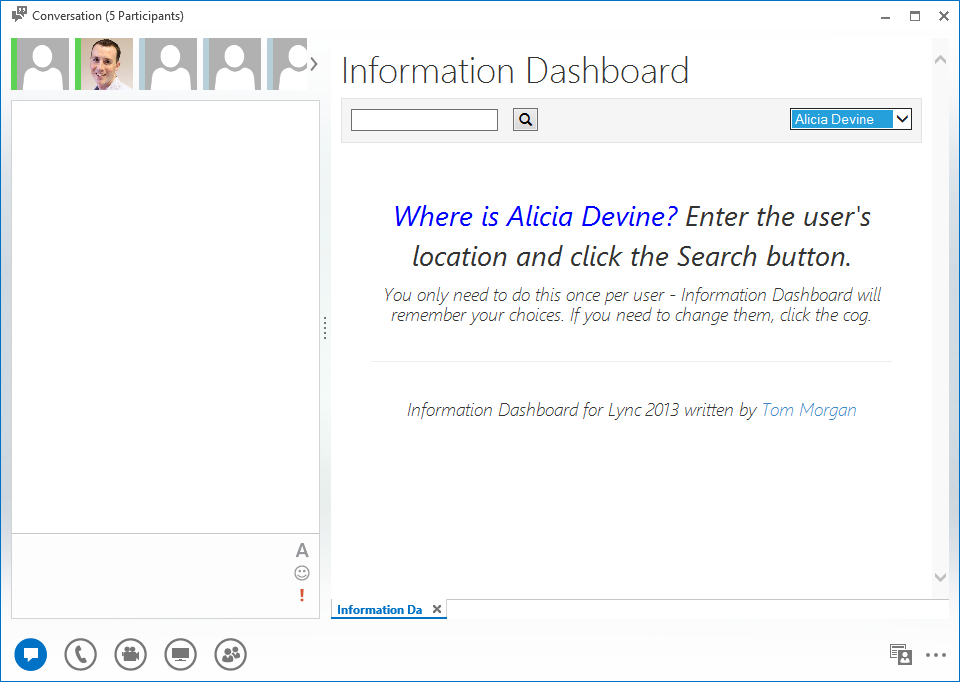Viewport: 960px width, 682px height.
Task: Open the IM chat button
Action: [x=31, y=654]
